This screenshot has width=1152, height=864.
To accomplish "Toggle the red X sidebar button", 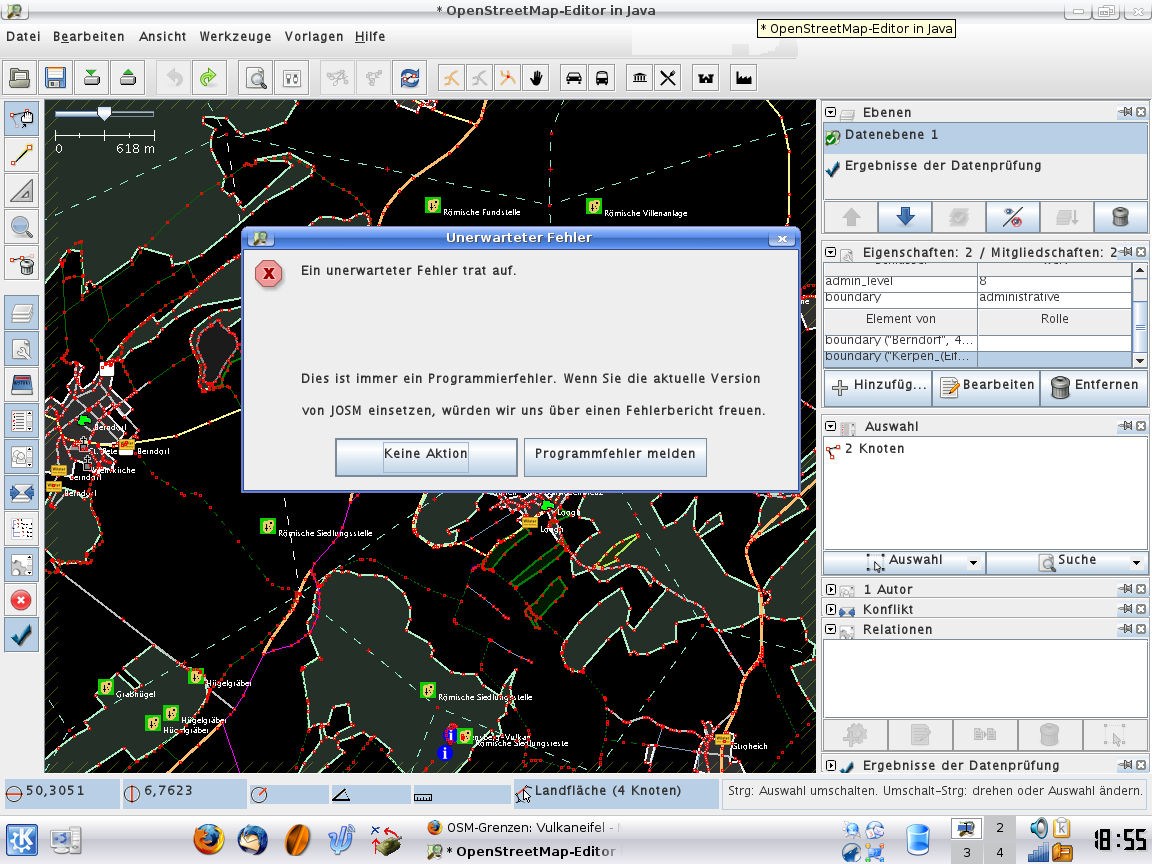I will (21, 601).
